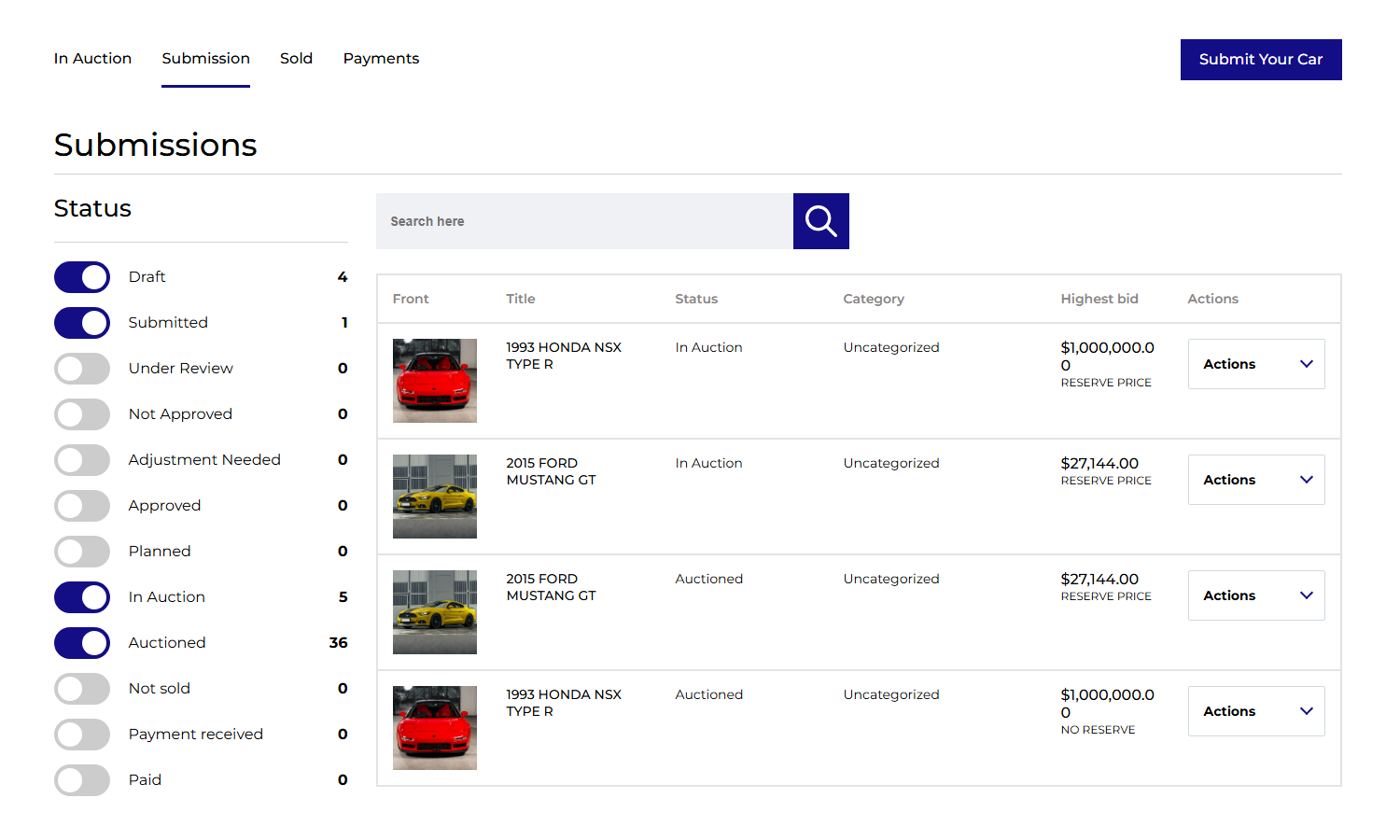Click title of In Auction 2015 FORD MUSTANG GT
Viewport: 1400px width, 840px height.
coord(552,471)
